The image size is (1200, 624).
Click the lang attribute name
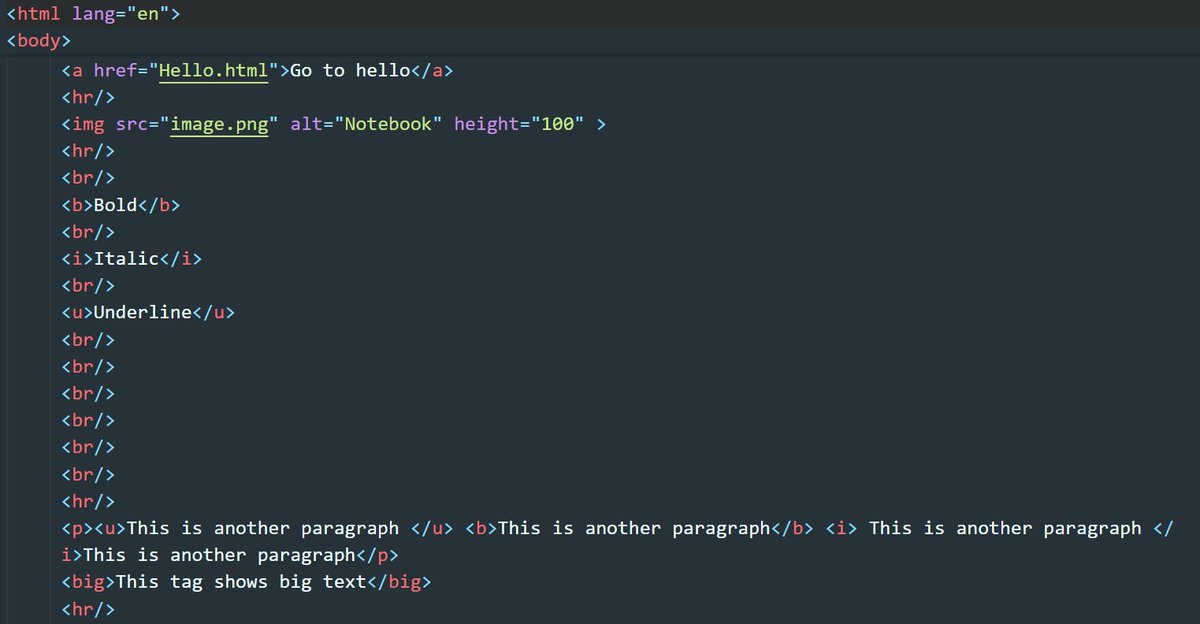[93, 16]
